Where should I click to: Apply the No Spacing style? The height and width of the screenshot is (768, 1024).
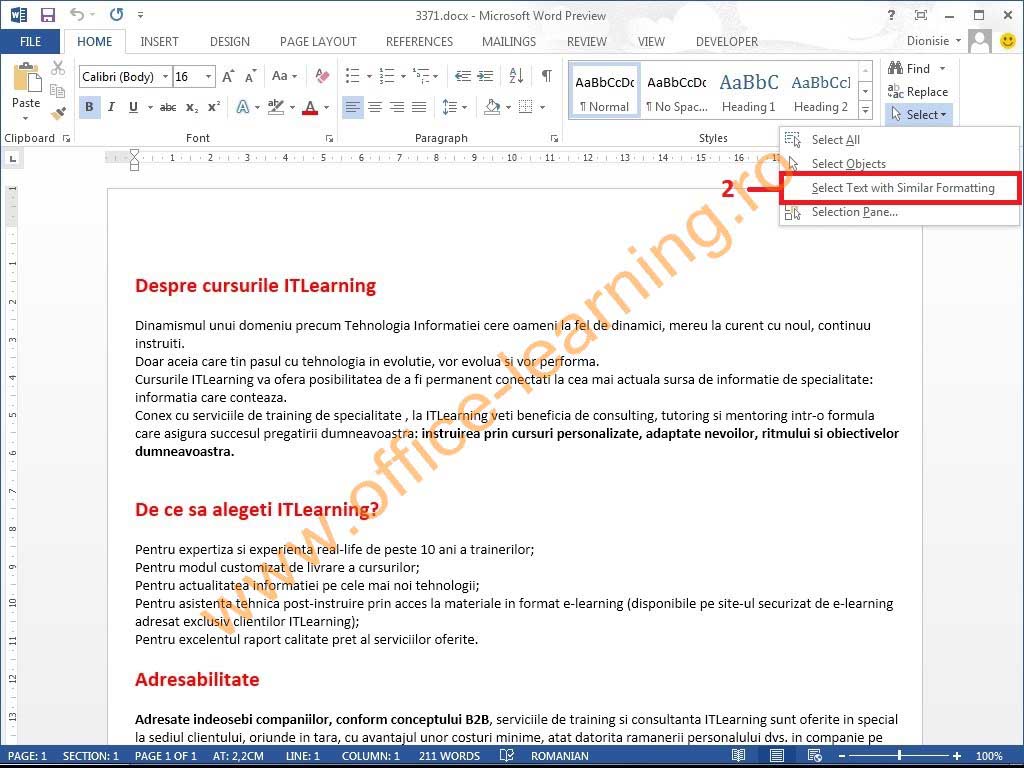[x=677, y=92]
